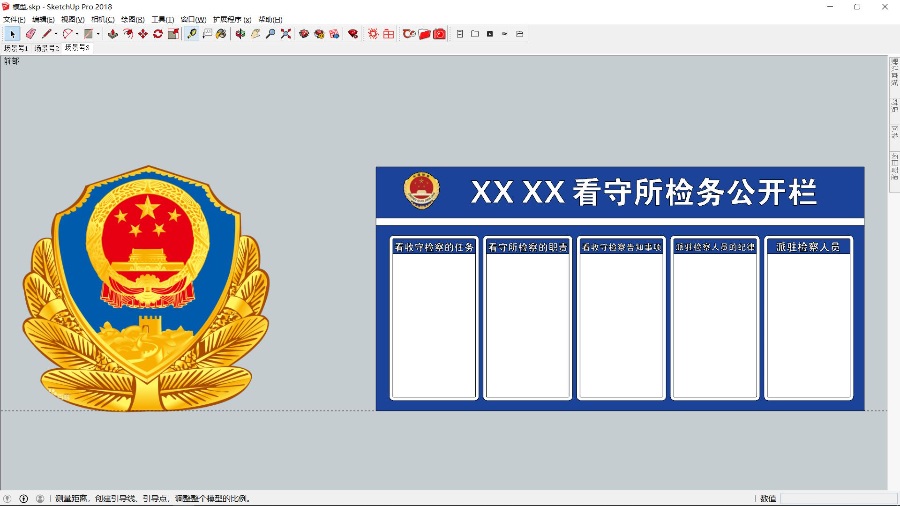
Task: Switch to the third scene tab
Action: pos(77,48)
